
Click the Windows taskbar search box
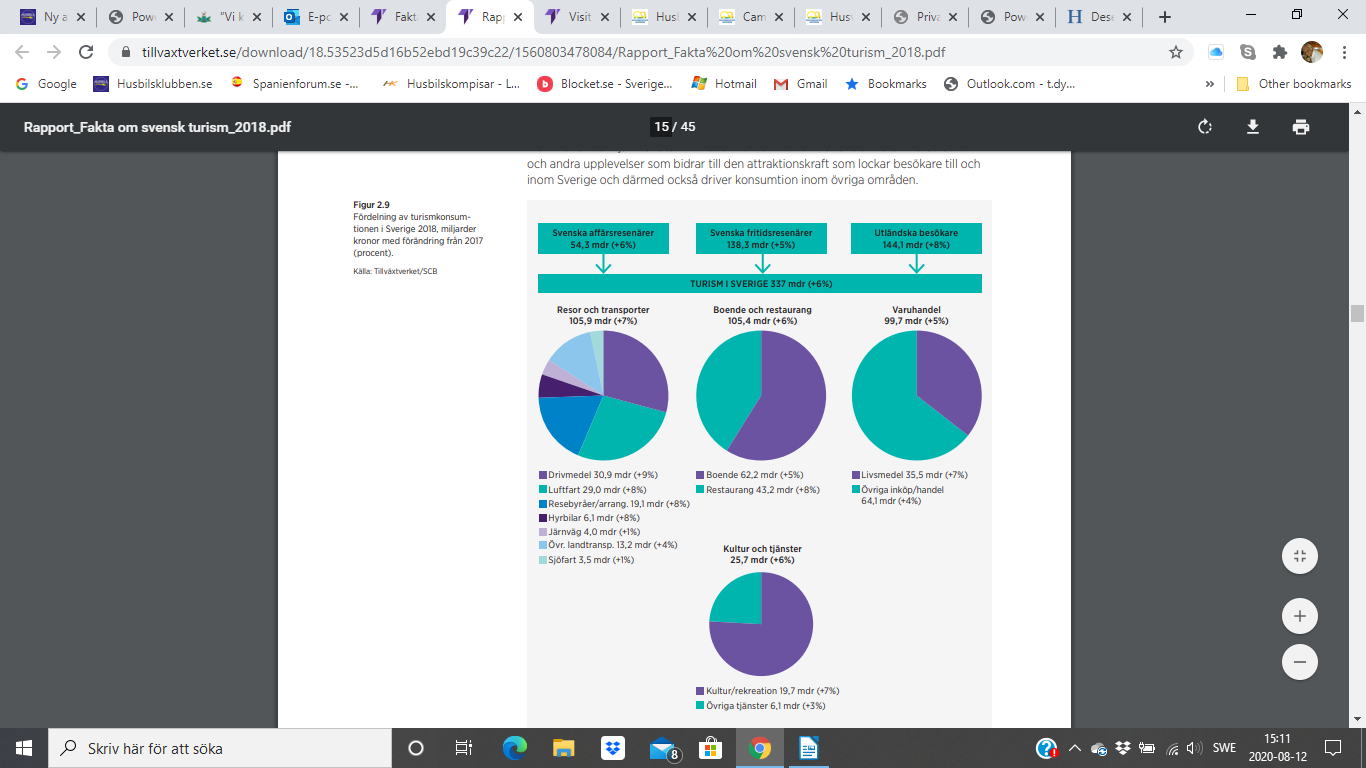[x=220, y=748]
